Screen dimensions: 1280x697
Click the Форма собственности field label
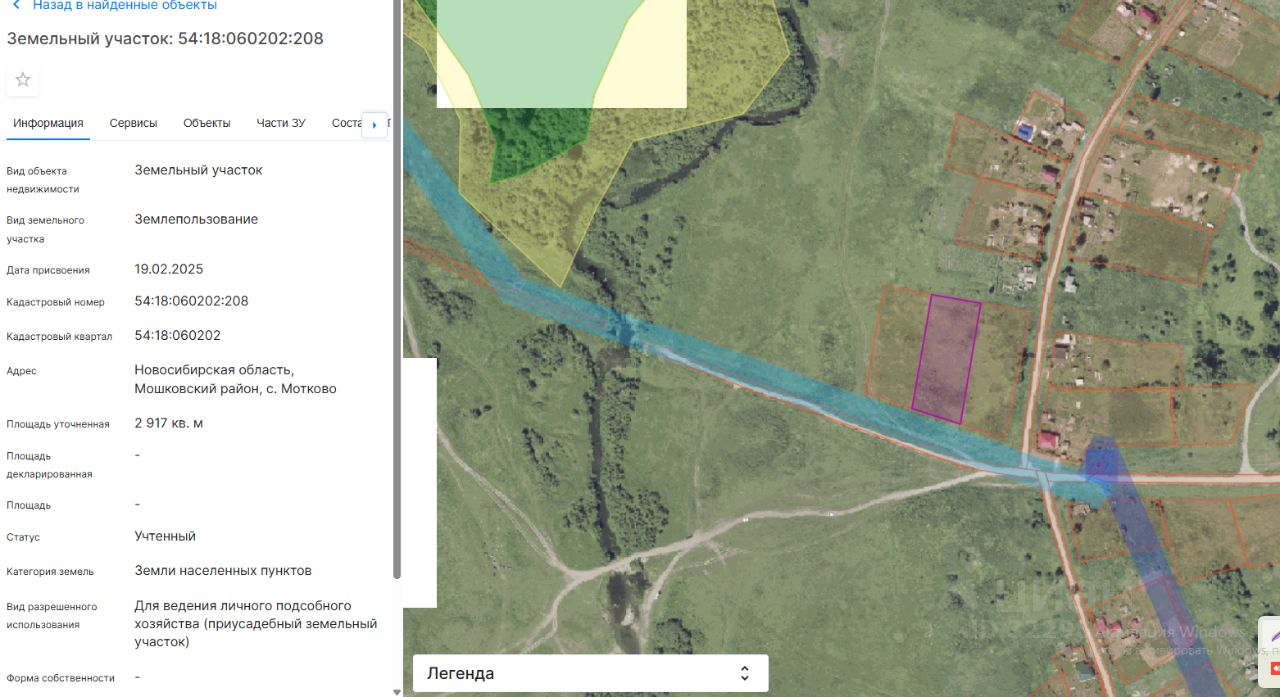point(60,678)
